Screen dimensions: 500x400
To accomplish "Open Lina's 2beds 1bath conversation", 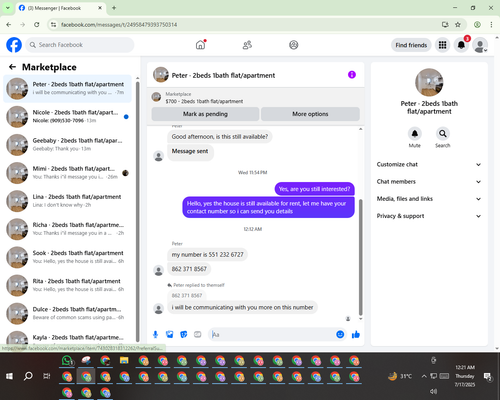I will (x=67, y=201).
